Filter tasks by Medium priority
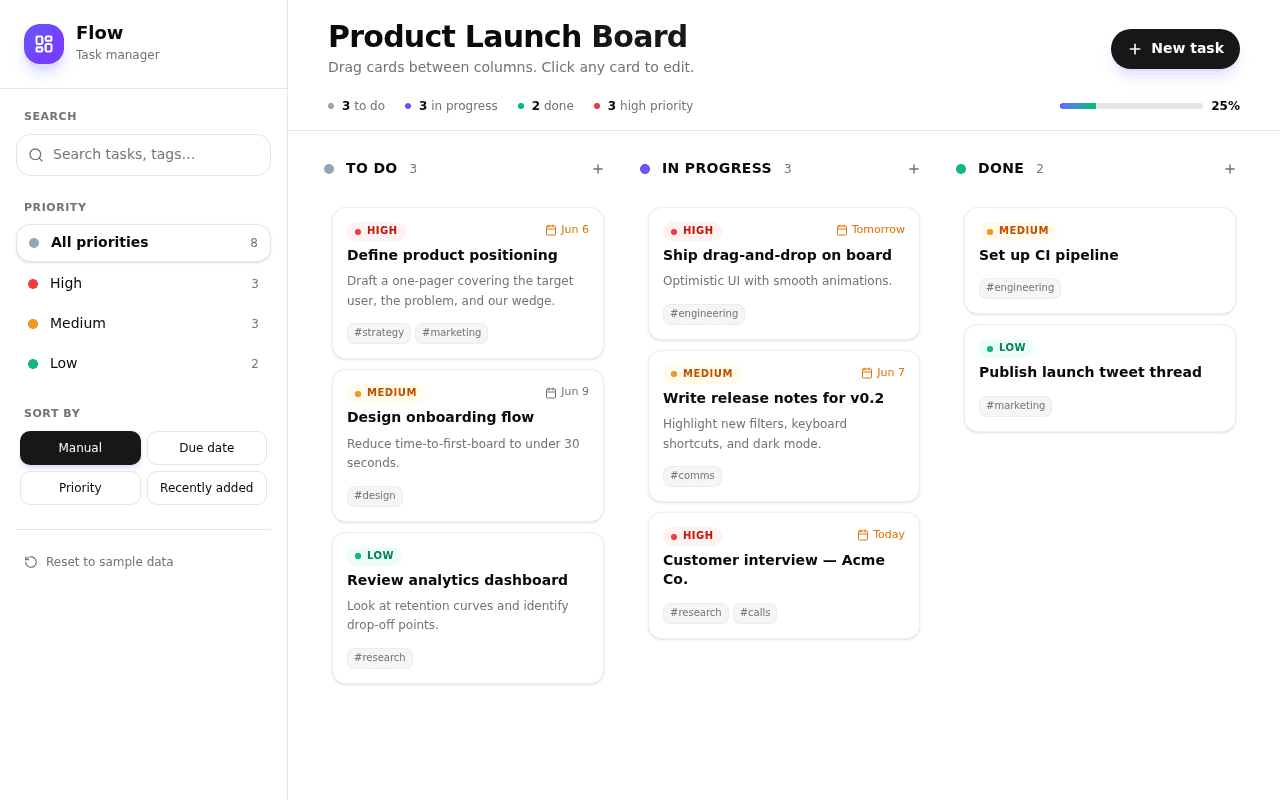 (143, 324)
